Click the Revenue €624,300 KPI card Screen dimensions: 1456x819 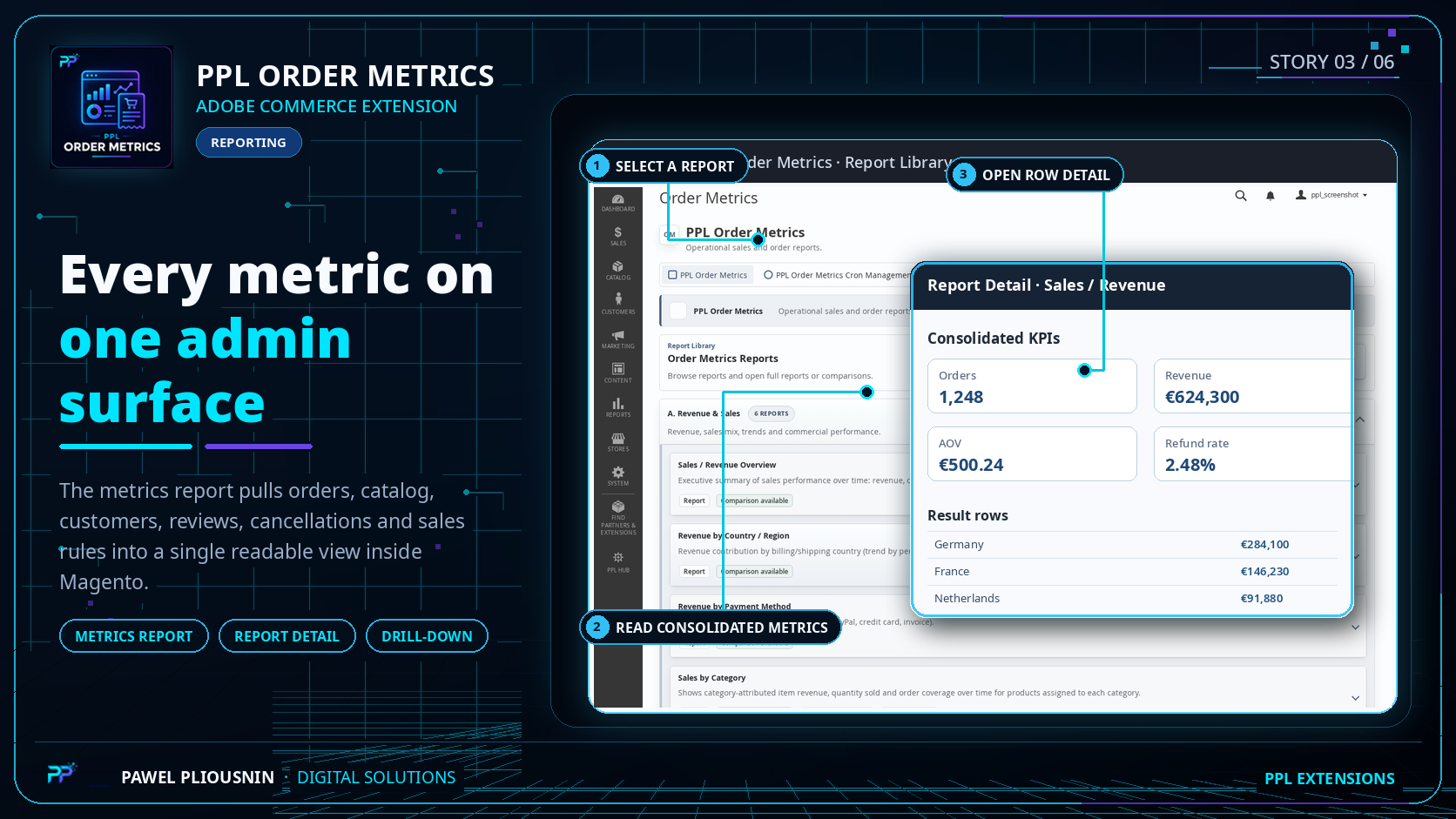[1252, 386]
